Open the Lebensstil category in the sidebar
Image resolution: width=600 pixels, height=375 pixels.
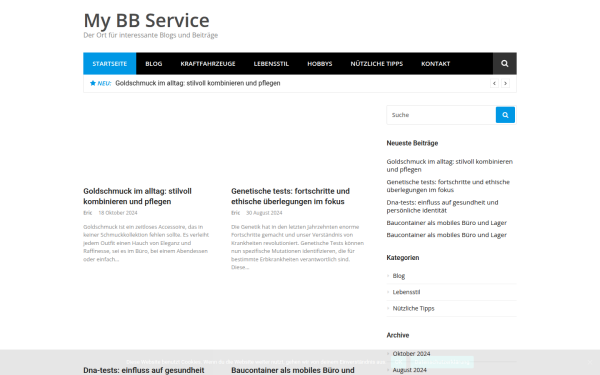click(406, 292)
